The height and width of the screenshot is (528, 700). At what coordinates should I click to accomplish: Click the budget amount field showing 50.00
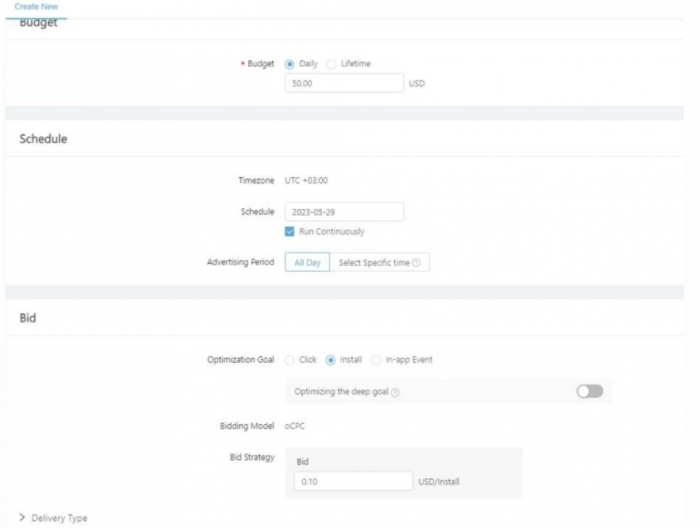[344, 83]
